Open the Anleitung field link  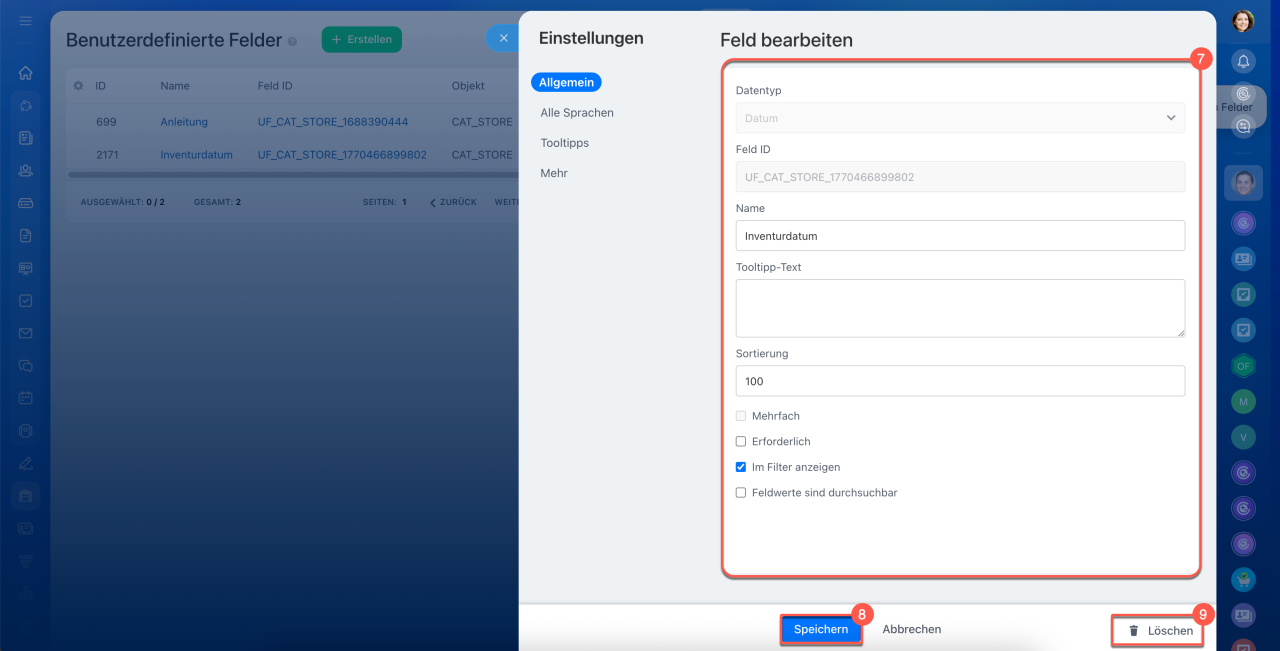tap(184, 122)
